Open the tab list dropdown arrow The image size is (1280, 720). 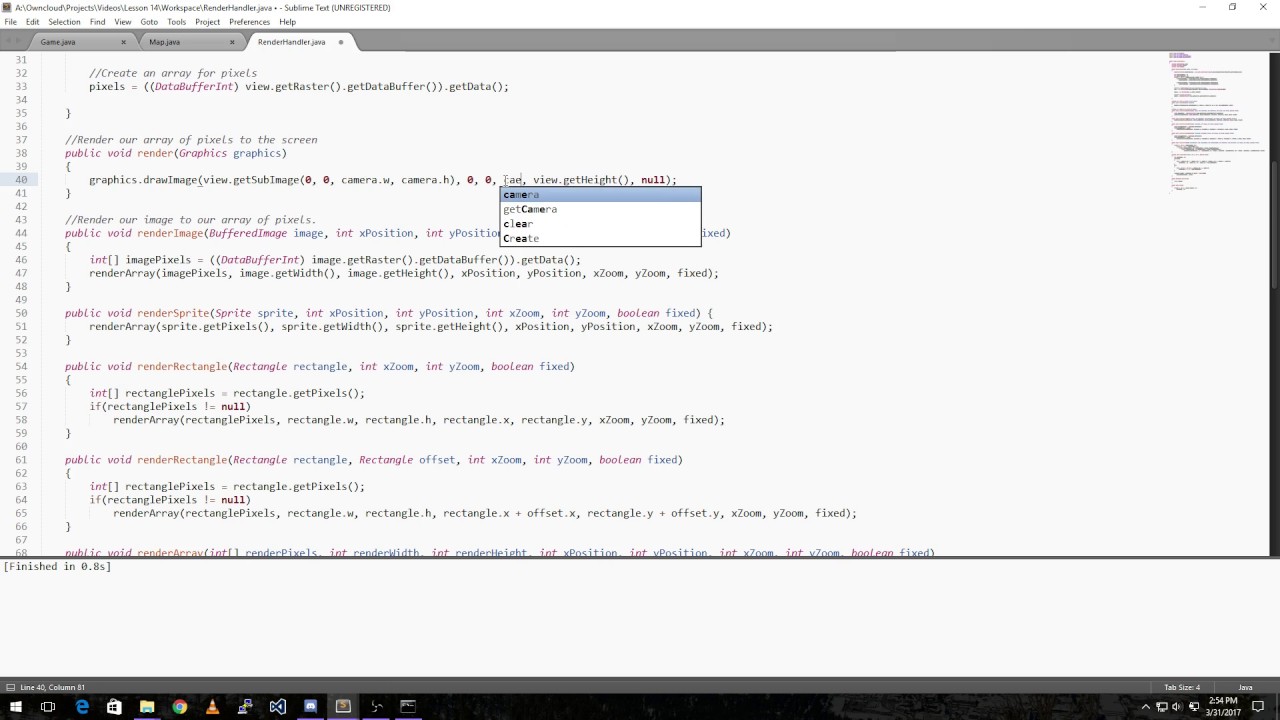click(1272, 42)
